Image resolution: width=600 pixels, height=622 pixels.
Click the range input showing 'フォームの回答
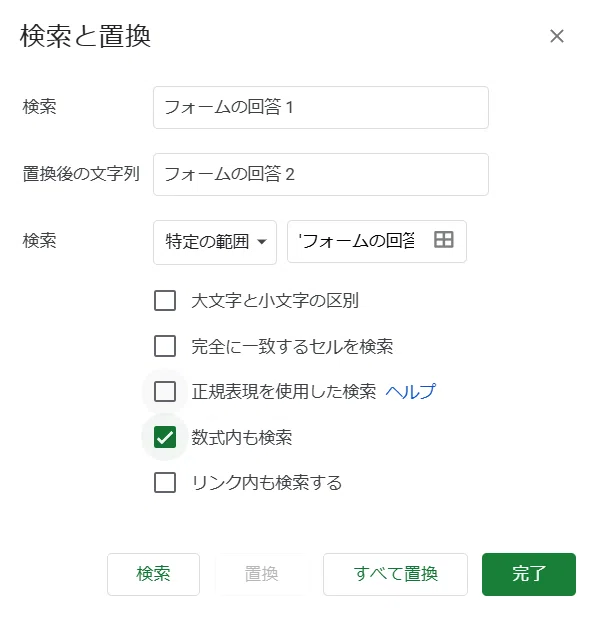tap(377, 242)
